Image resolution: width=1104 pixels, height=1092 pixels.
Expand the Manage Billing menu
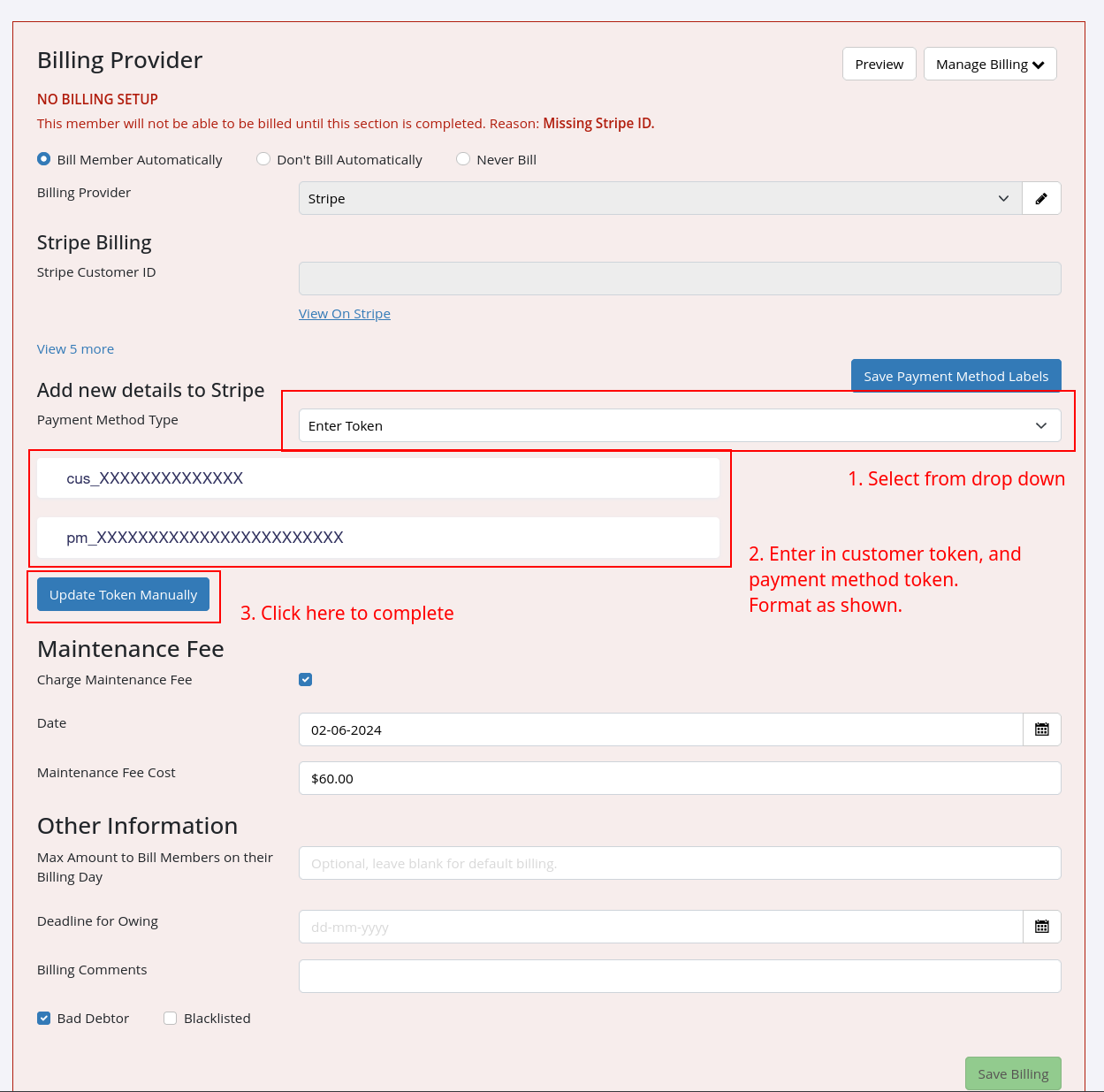point(990,64)
